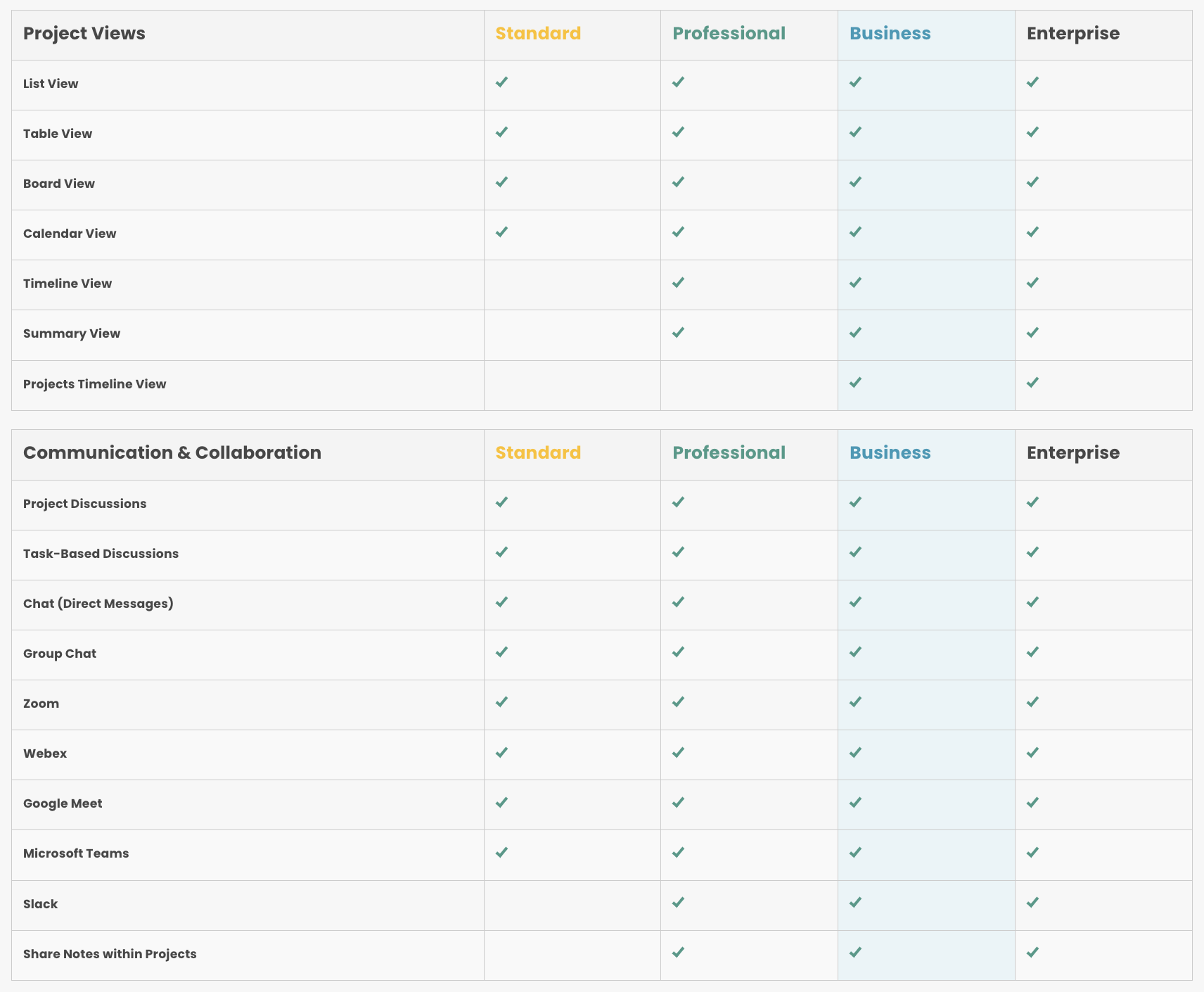Select Professional heading in Communication & Collaboration table
The image size is (1204, 992).
729,453
